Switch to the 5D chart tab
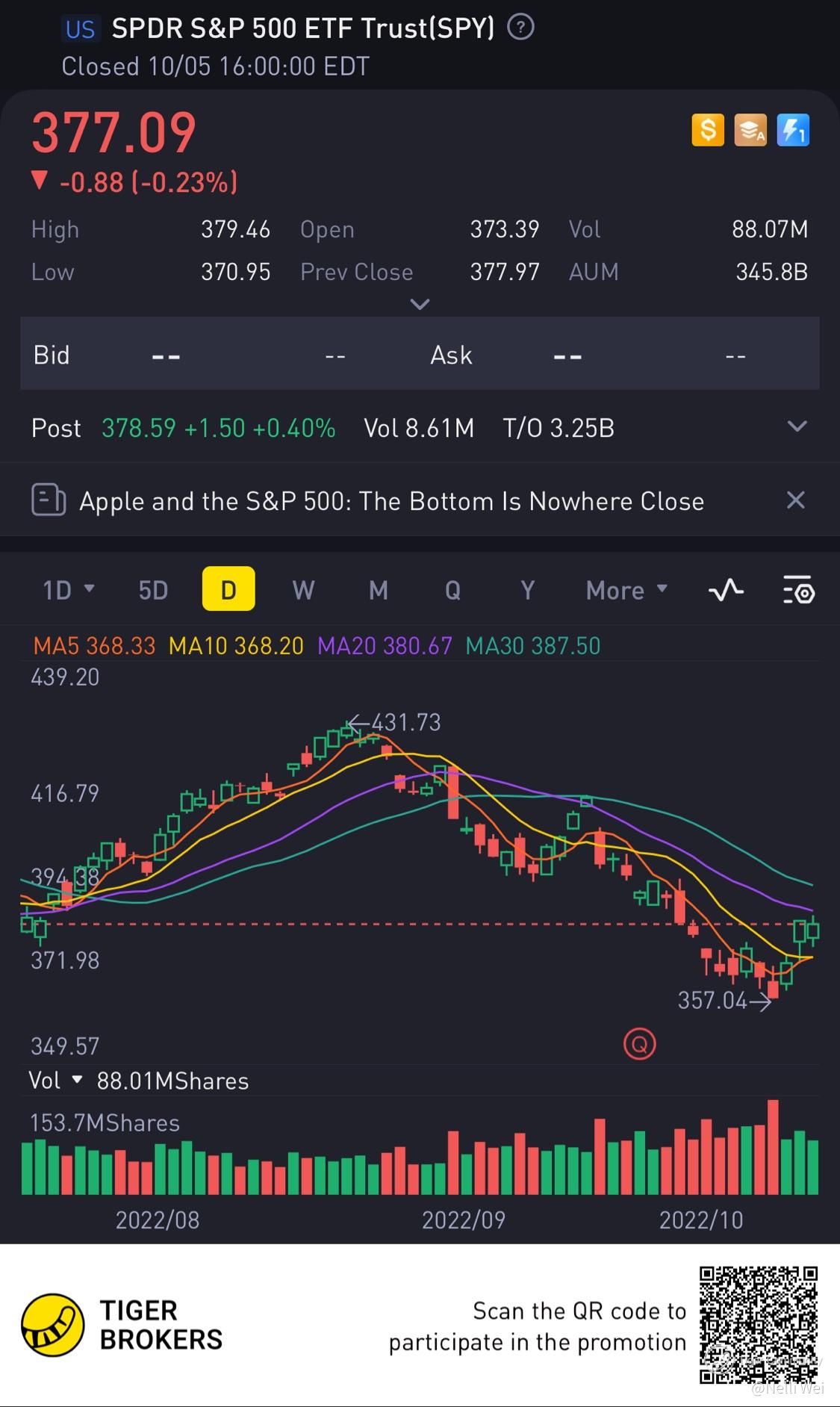Image resolution: width=840 pixels, height=1407 pixels. point(153,590)
